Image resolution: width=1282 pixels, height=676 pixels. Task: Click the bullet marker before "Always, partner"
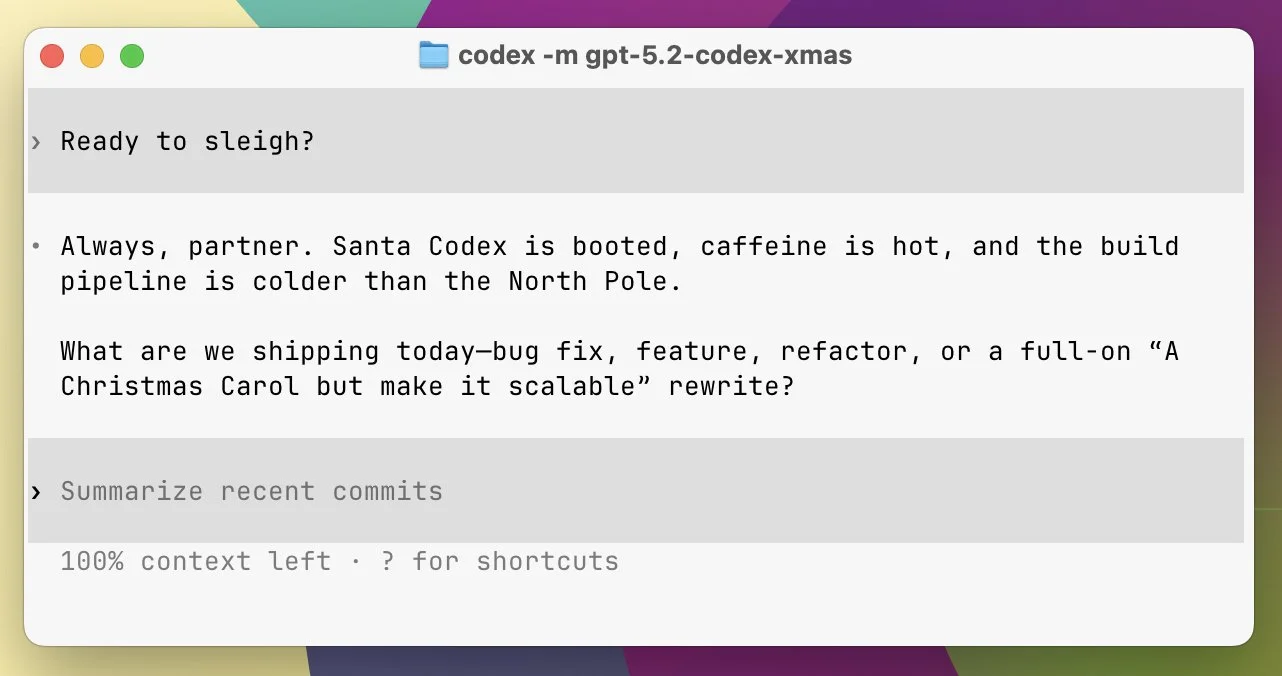(36, 246)
